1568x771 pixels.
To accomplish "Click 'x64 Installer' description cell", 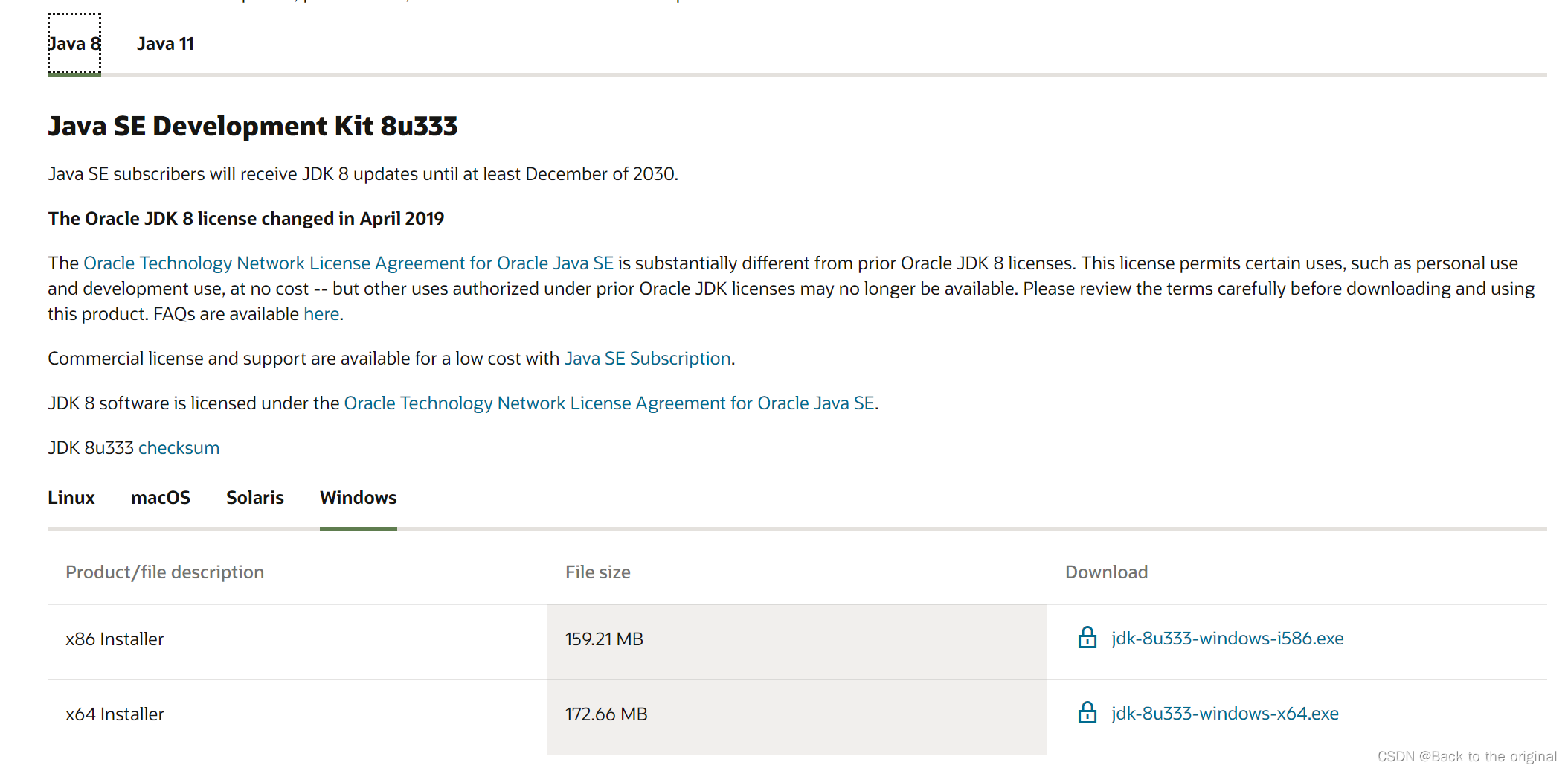I will [x=298, y=717].
